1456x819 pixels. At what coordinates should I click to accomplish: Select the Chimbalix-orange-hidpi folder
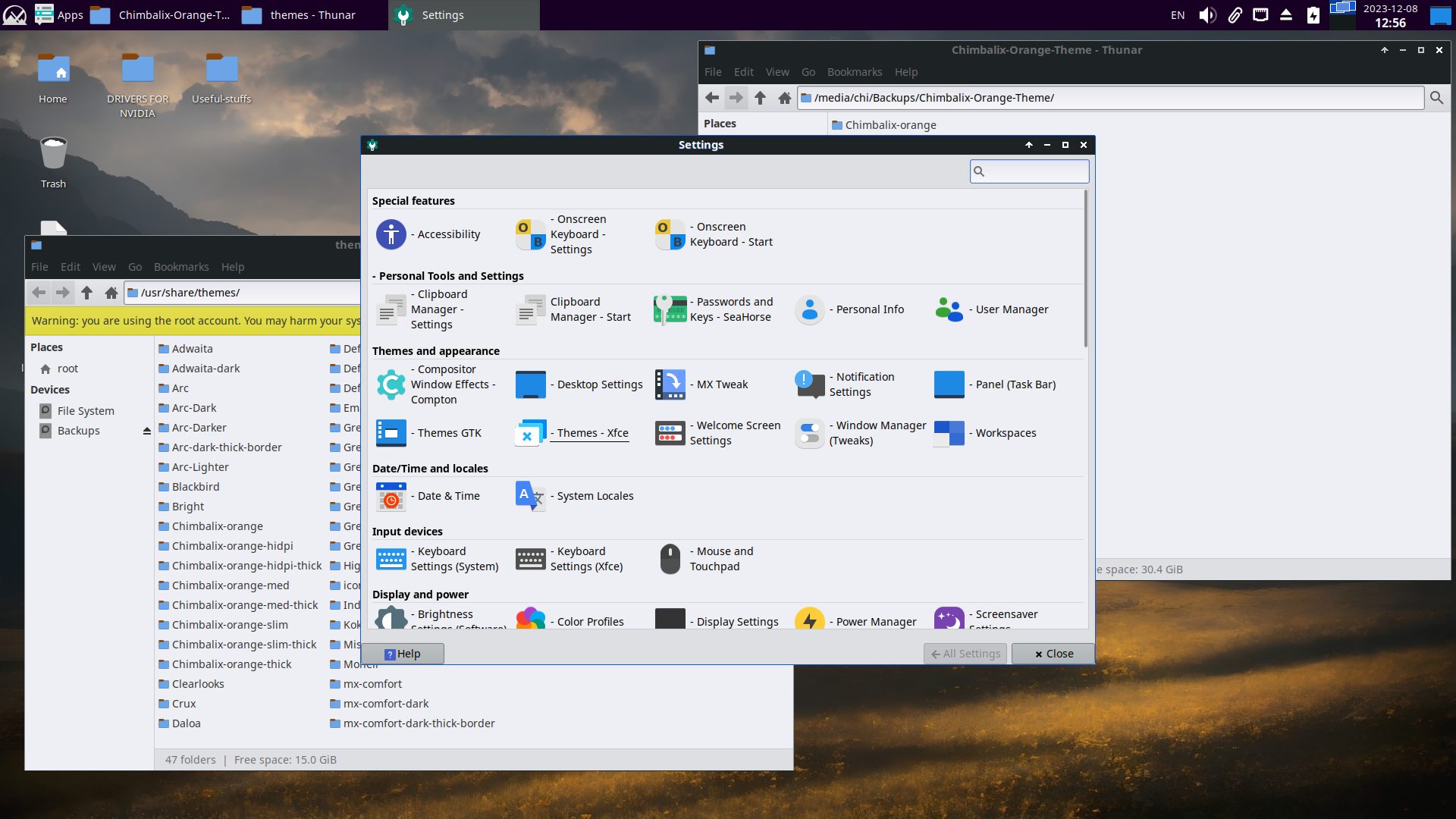point(232,546)
